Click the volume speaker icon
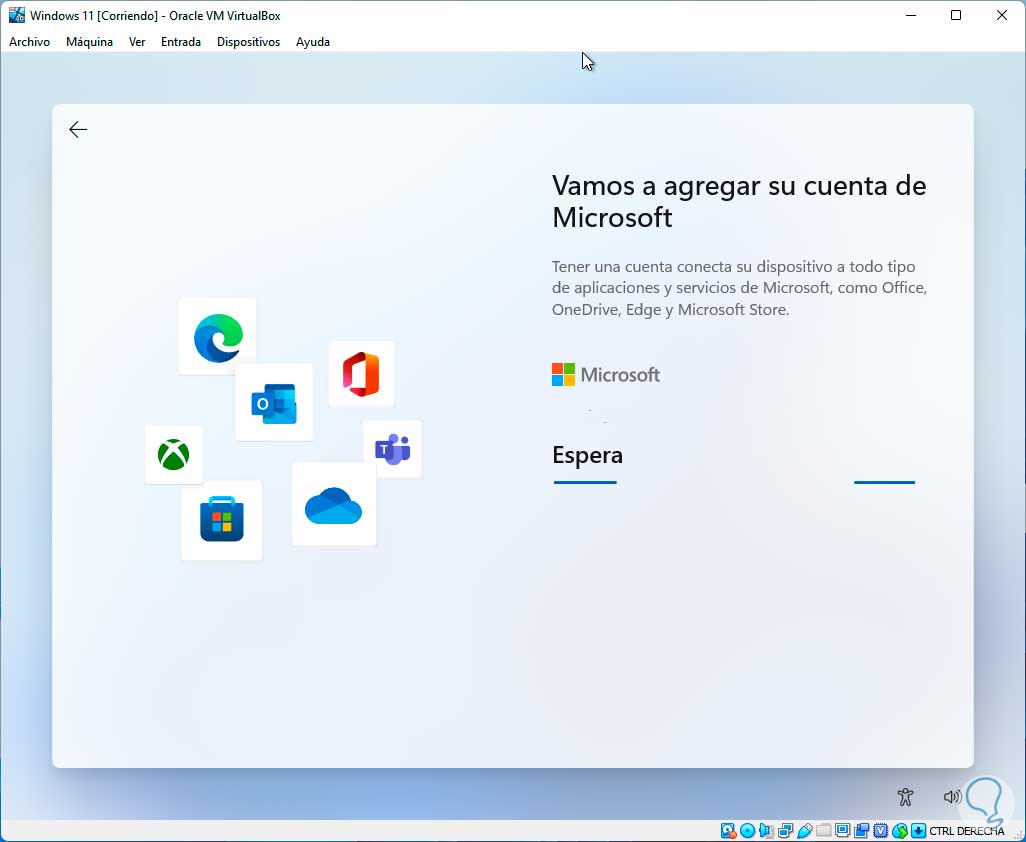This screenshot has height=842, width=1026. click(952, 796)
